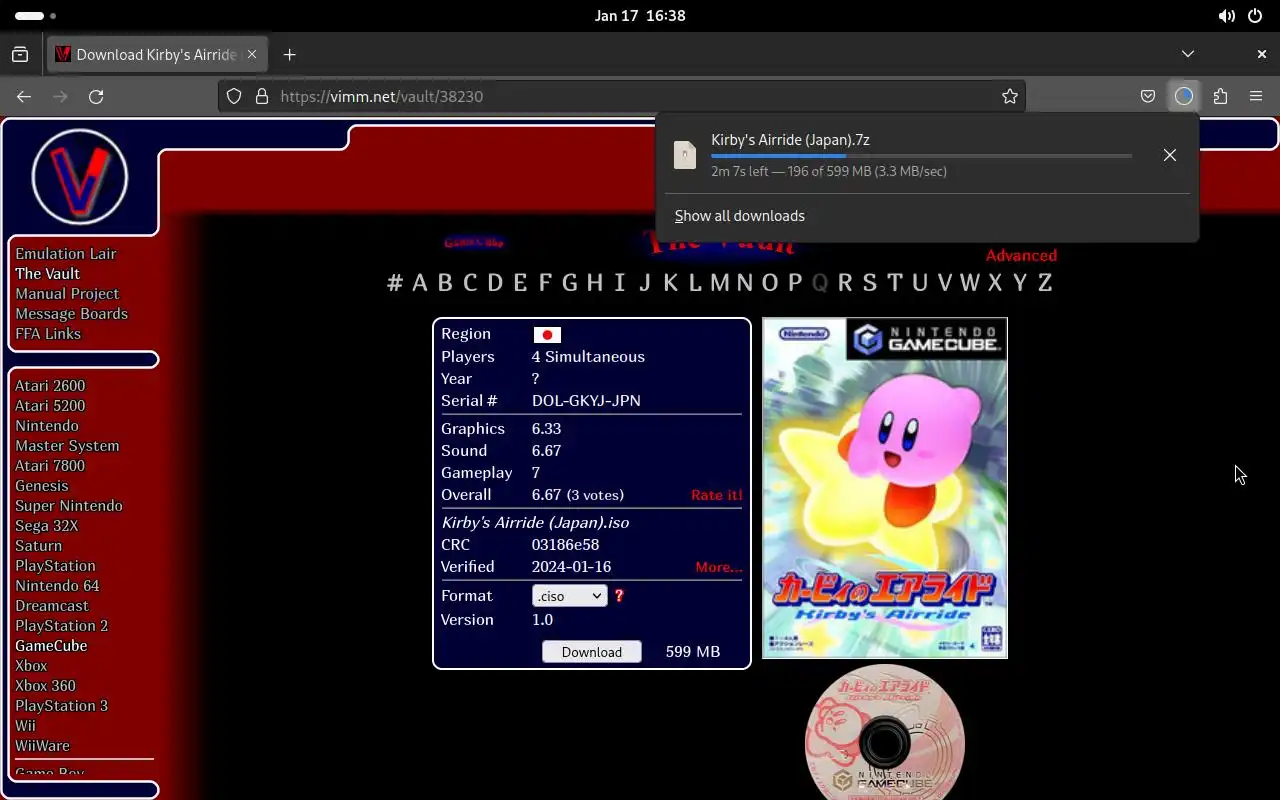View the Kirby's Airride disc image

point(885,732)
